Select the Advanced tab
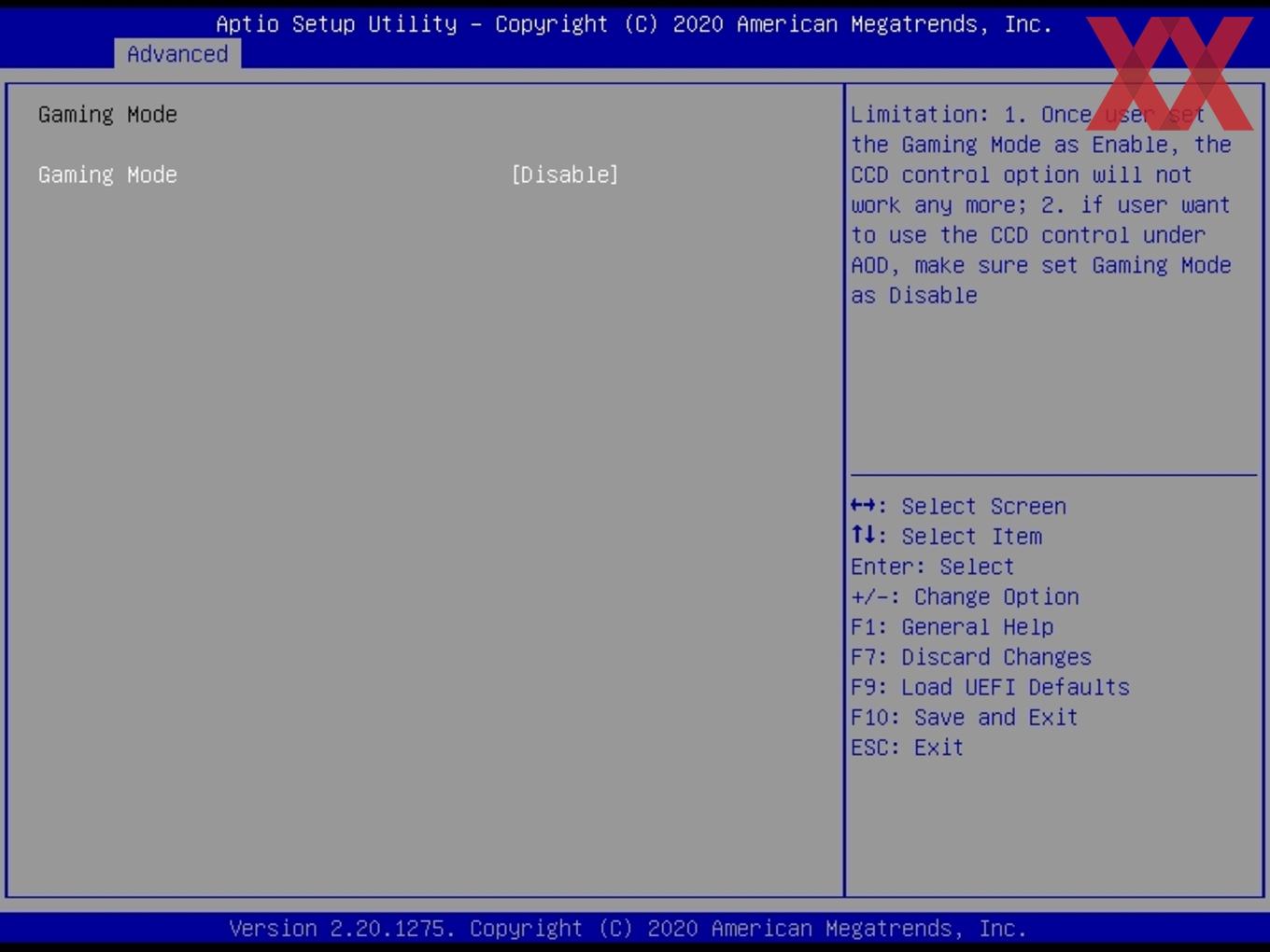The image size is (1270, 952). coord(177,54)
